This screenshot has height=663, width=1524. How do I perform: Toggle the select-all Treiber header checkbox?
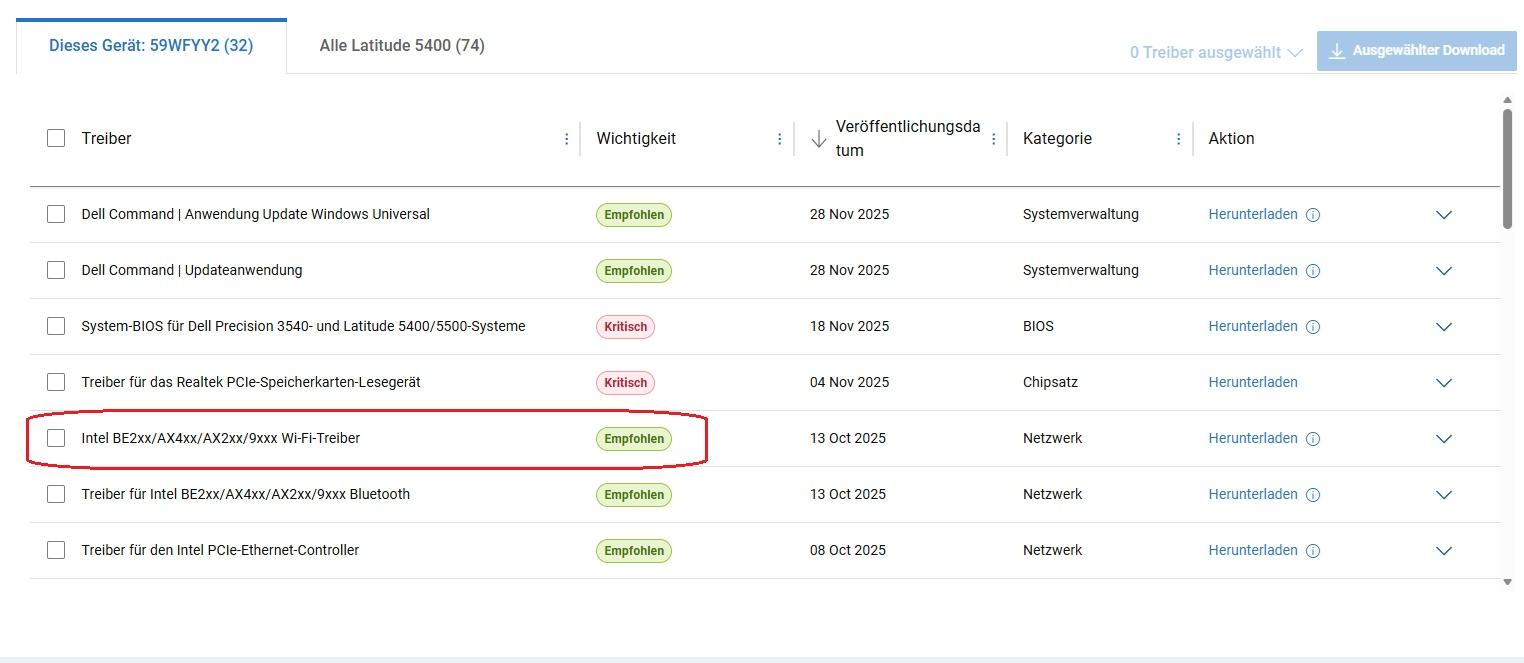coord(56,138)
